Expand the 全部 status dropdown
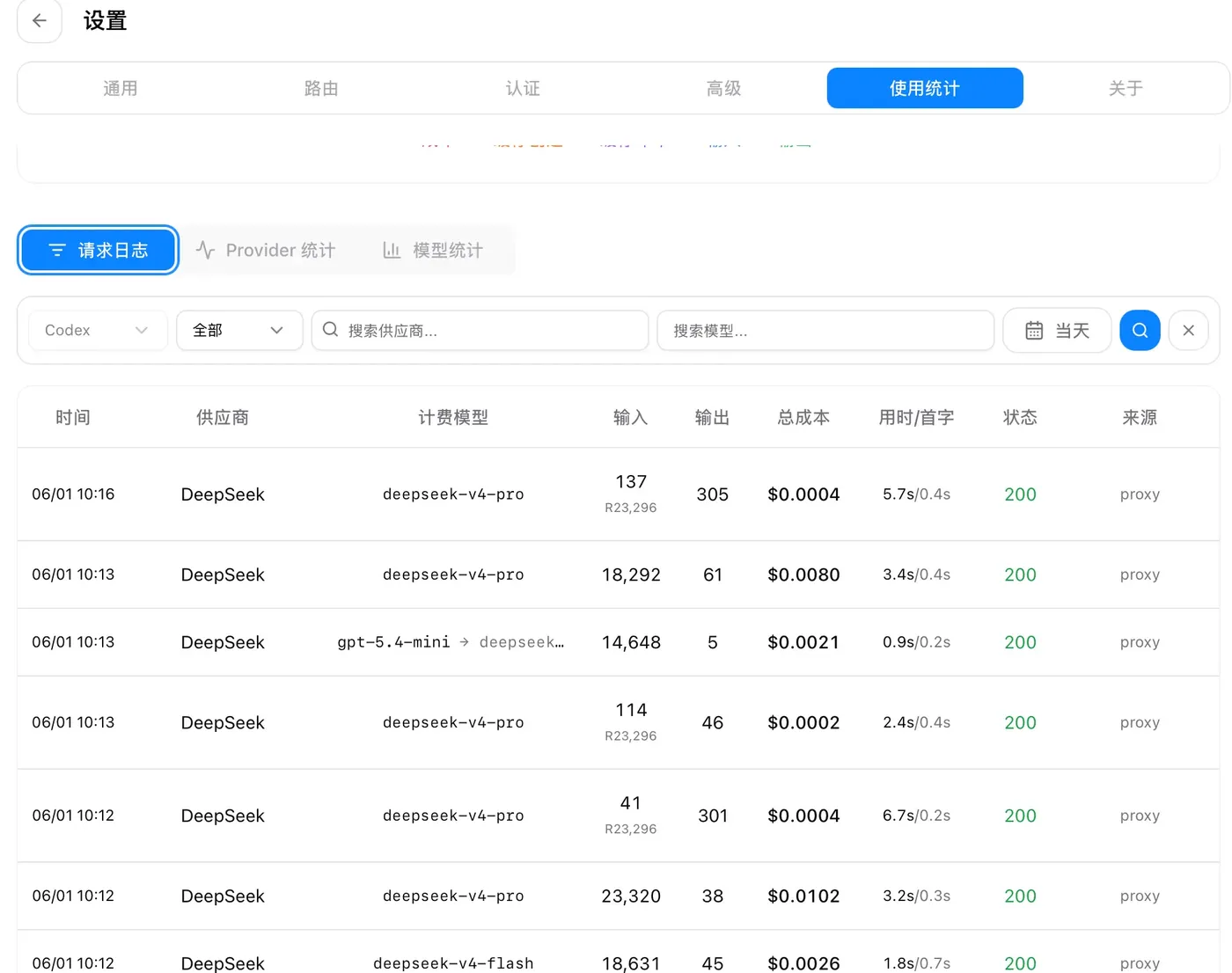Viewport: 1232px width, 973px height. pyautogui.click(x=239, y=331)
